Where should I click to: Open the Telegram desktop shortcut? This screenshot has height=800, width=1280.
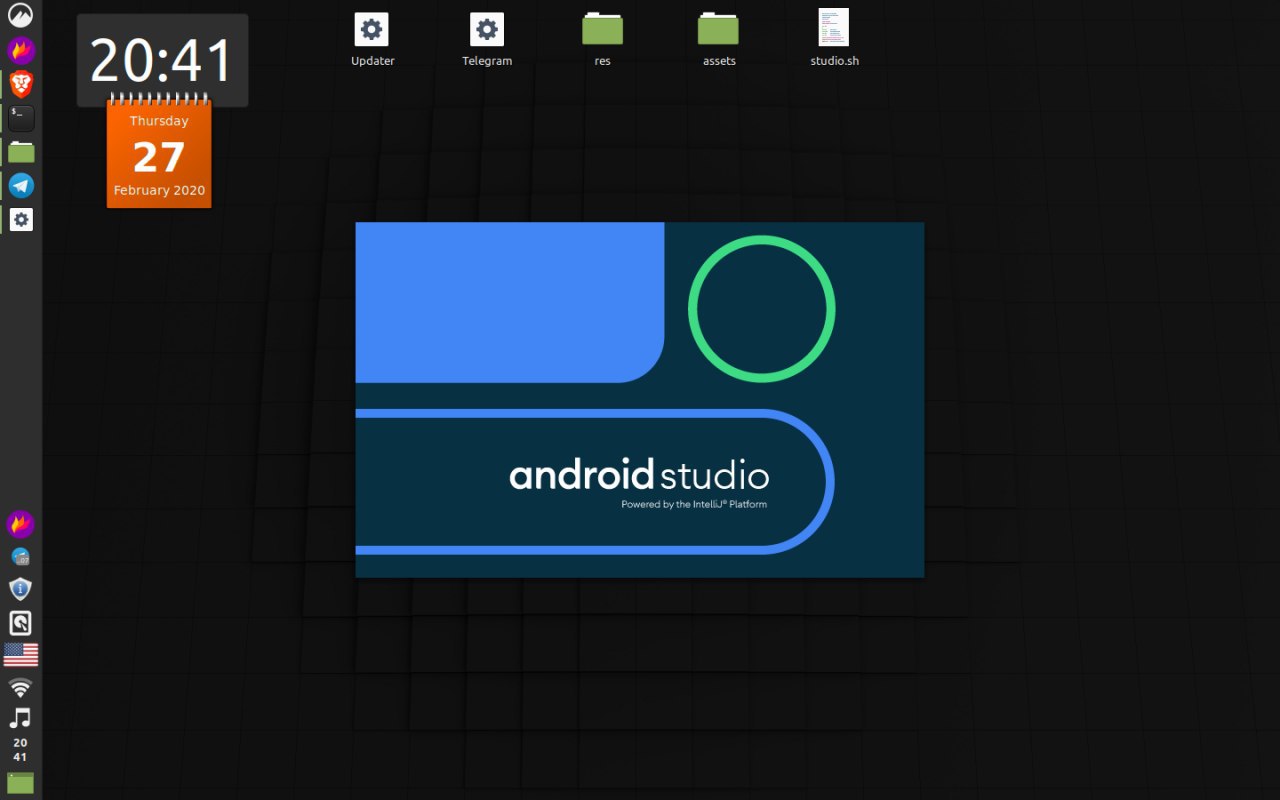coord(487,39)
